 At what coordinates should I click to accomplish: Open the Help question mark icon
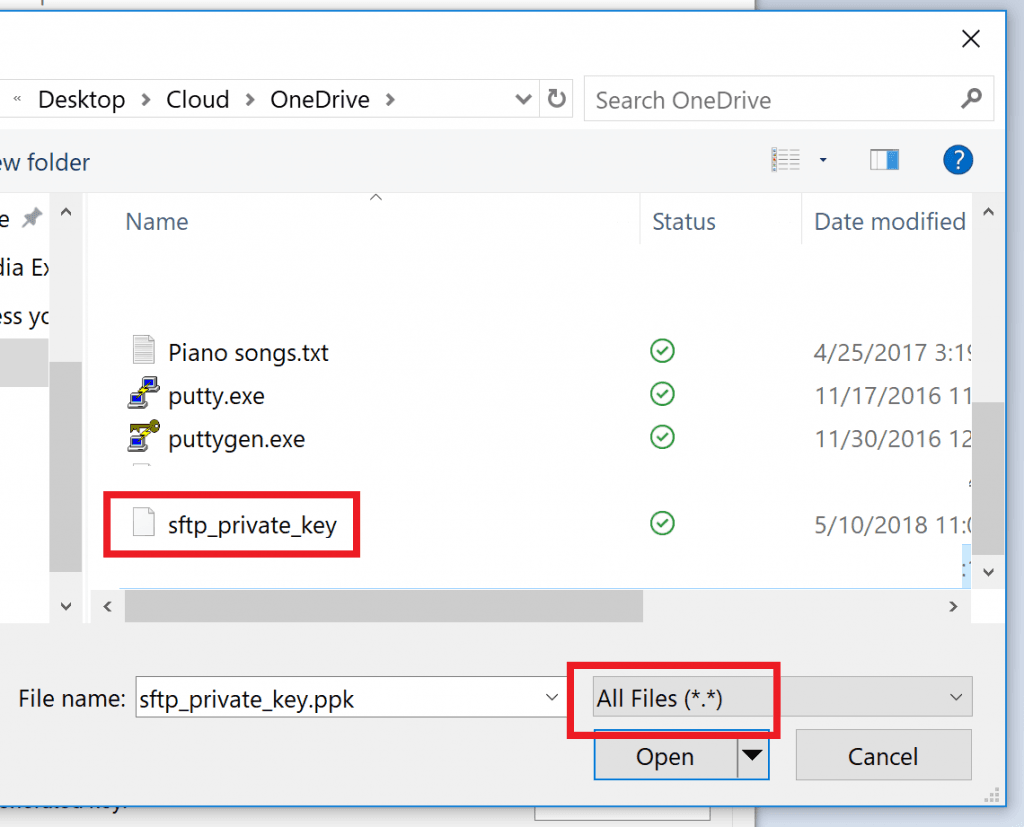(x=958, y=160)
